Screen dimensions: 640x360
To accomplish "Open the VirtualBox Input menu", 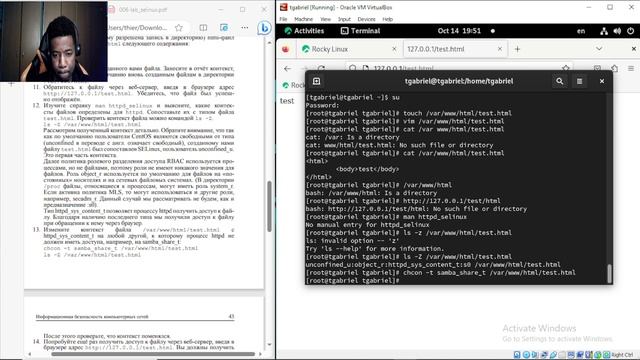I will (344, 19).
